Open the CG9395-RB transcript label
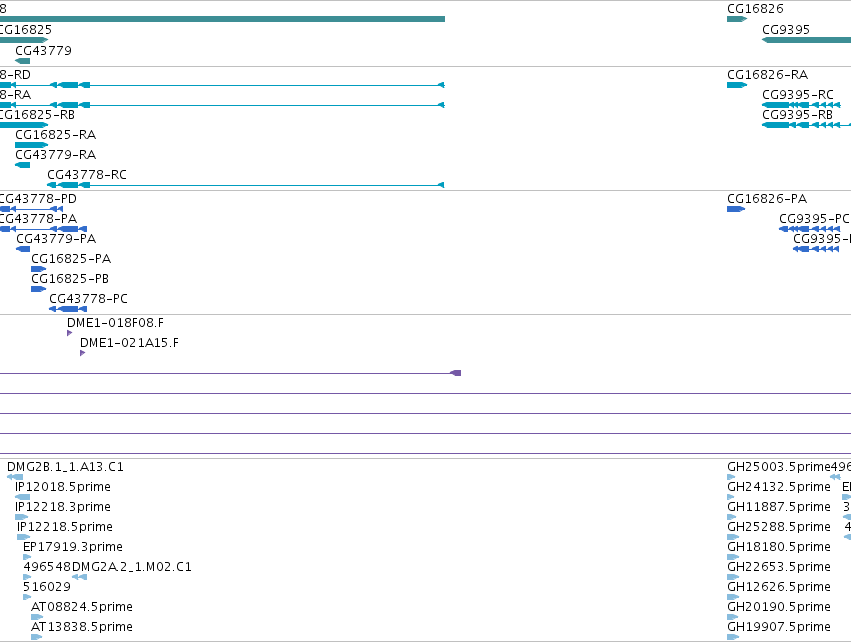The width and height of the screenshot is (851, 642). 797,115
